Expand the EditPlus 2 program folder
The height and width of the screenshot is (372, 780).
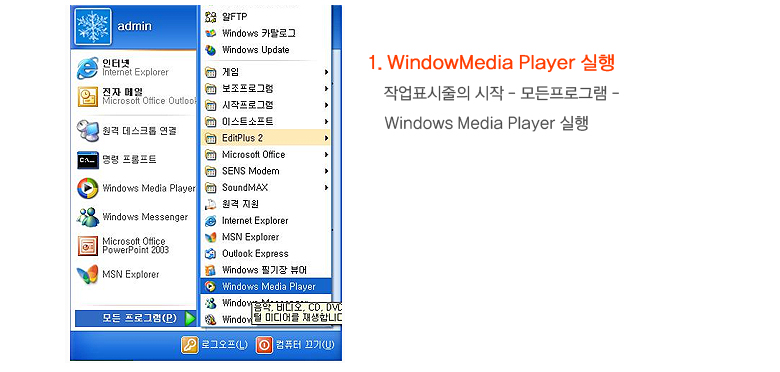tap(266, 138)
